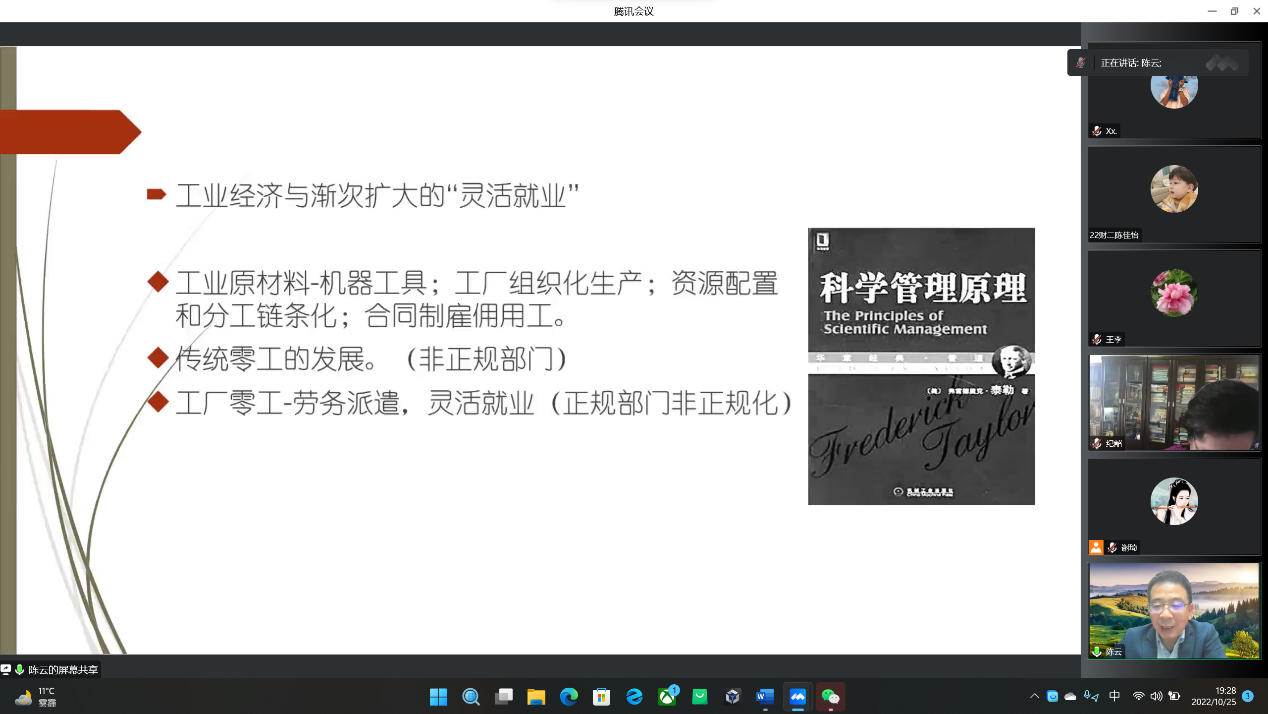
Task: Click the Scientific Management book cover image
Action: (921, 366)
